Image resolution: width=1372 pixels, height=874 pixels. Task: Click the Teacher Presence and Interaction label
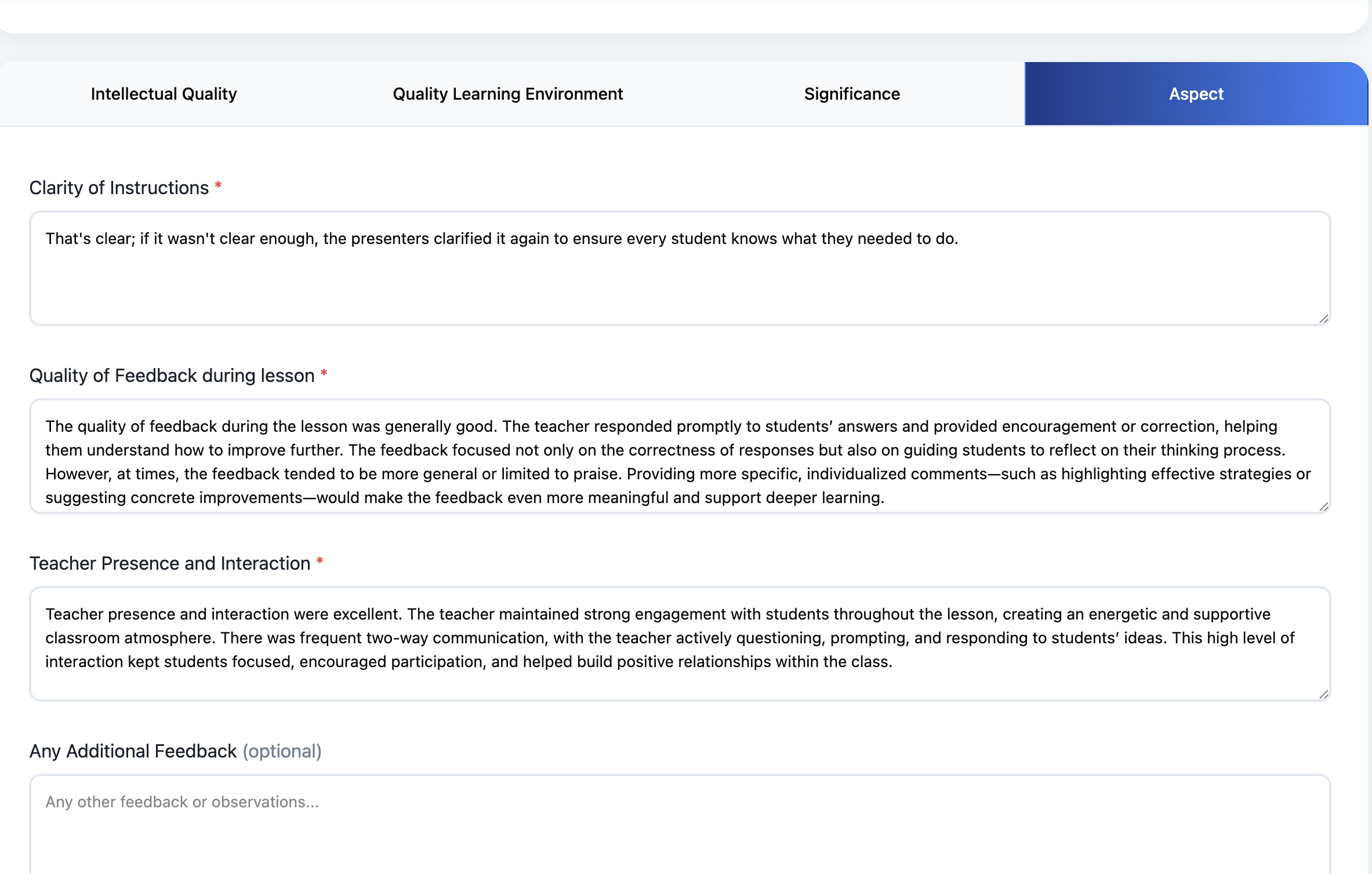(170, 563)
